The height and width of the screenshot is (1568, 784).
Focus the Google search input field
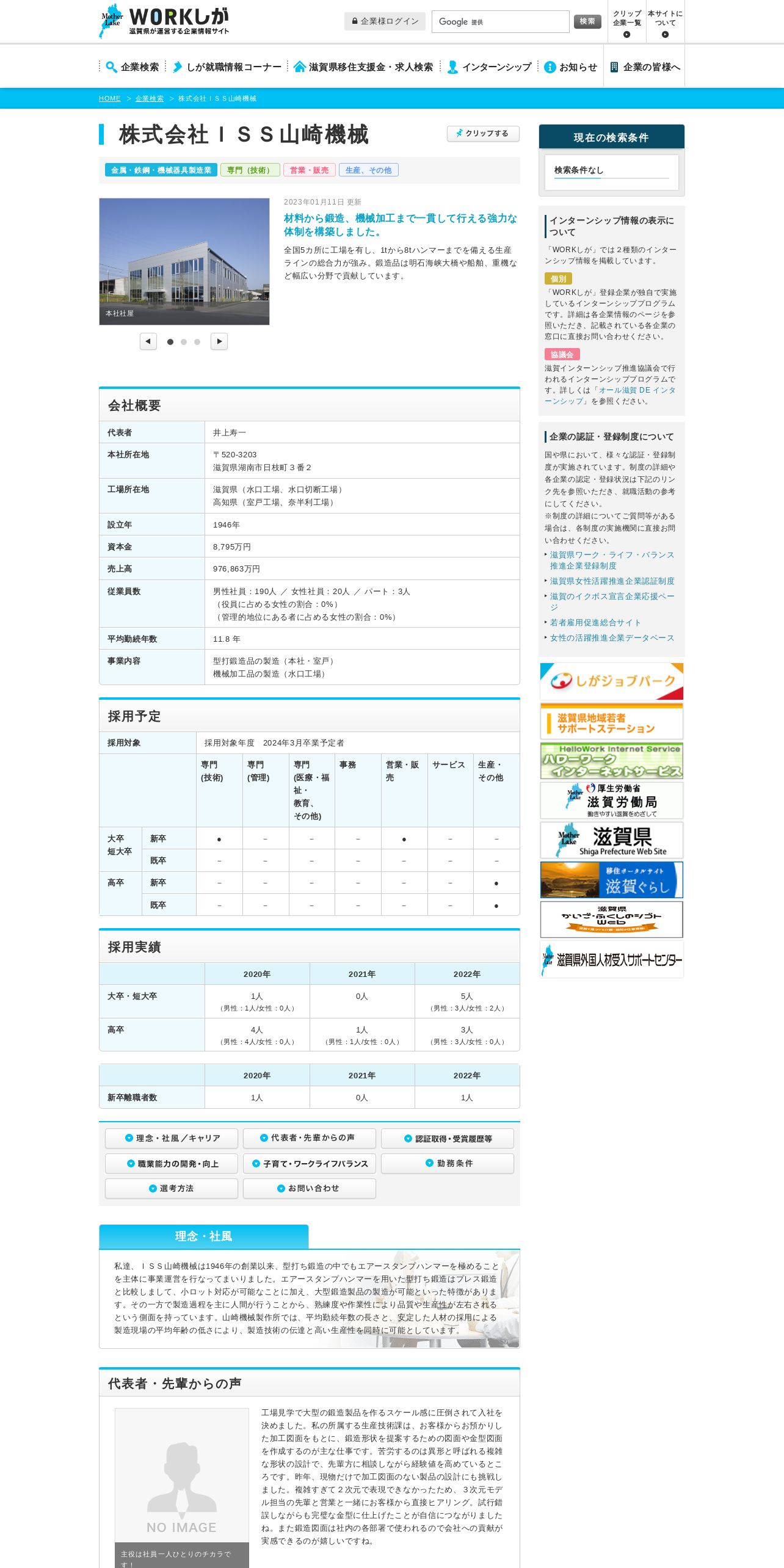tap(500, 21)
